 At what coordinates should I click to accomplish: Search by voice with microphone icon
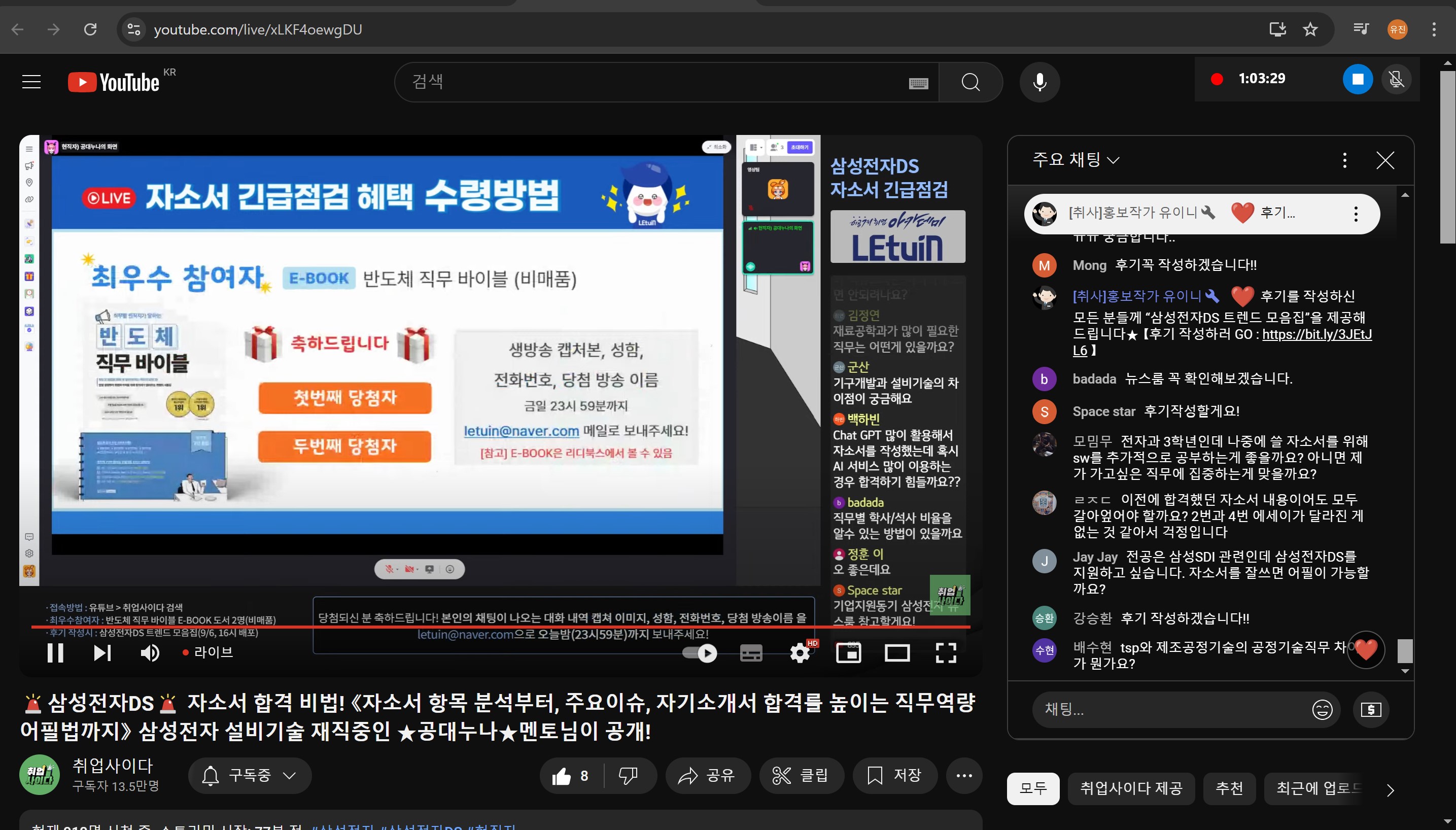[1039, 82]
